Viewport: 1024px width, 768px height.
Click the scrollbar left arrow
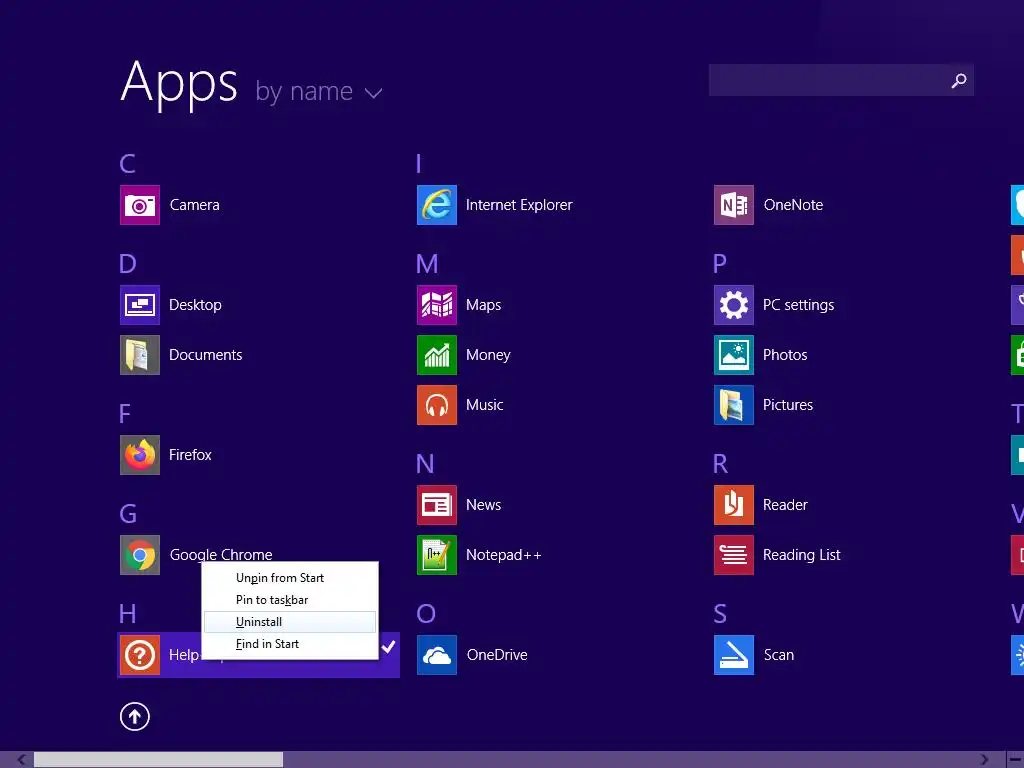coord(22,760)
